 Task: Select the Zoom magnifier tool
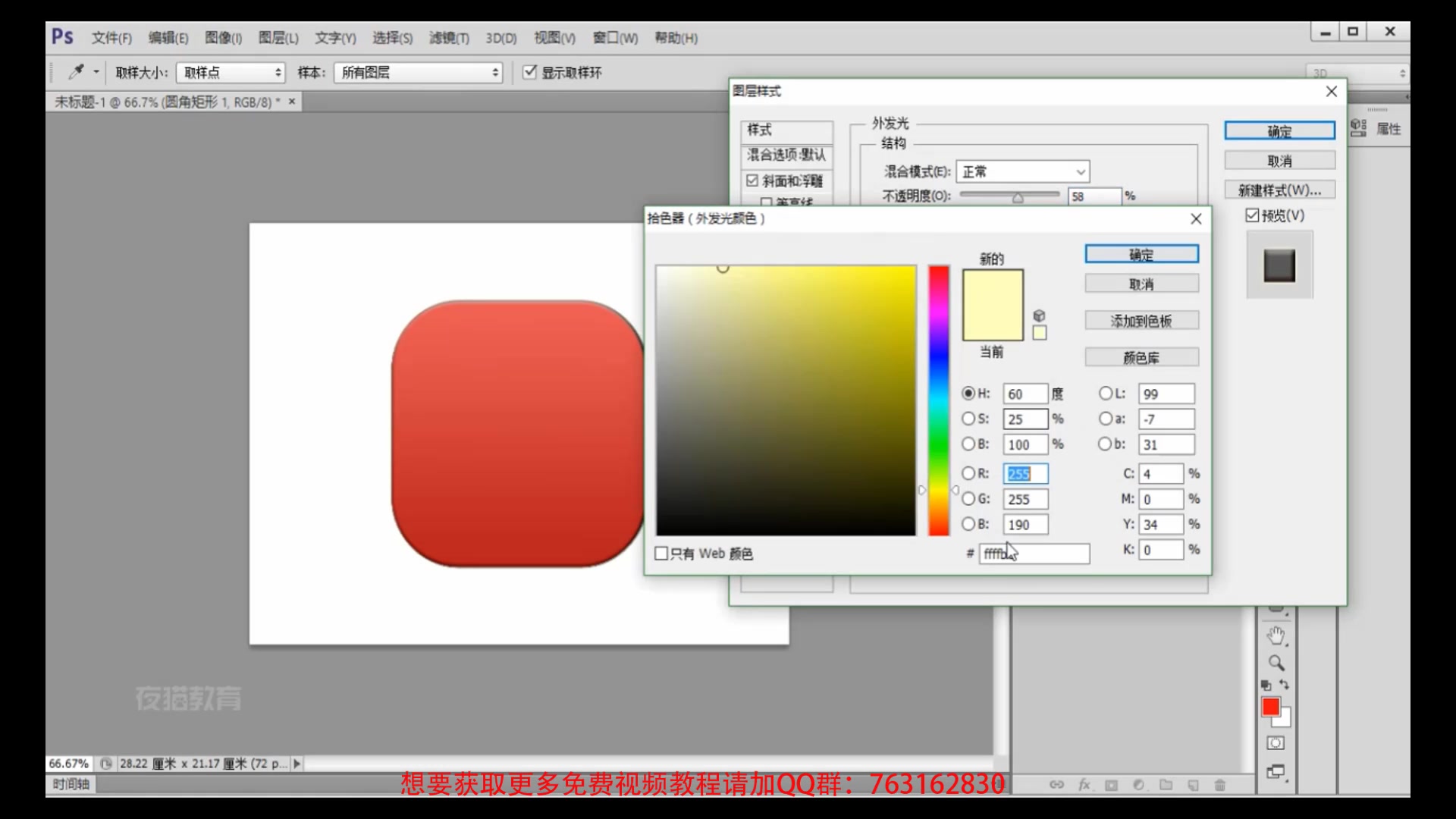1276,663
